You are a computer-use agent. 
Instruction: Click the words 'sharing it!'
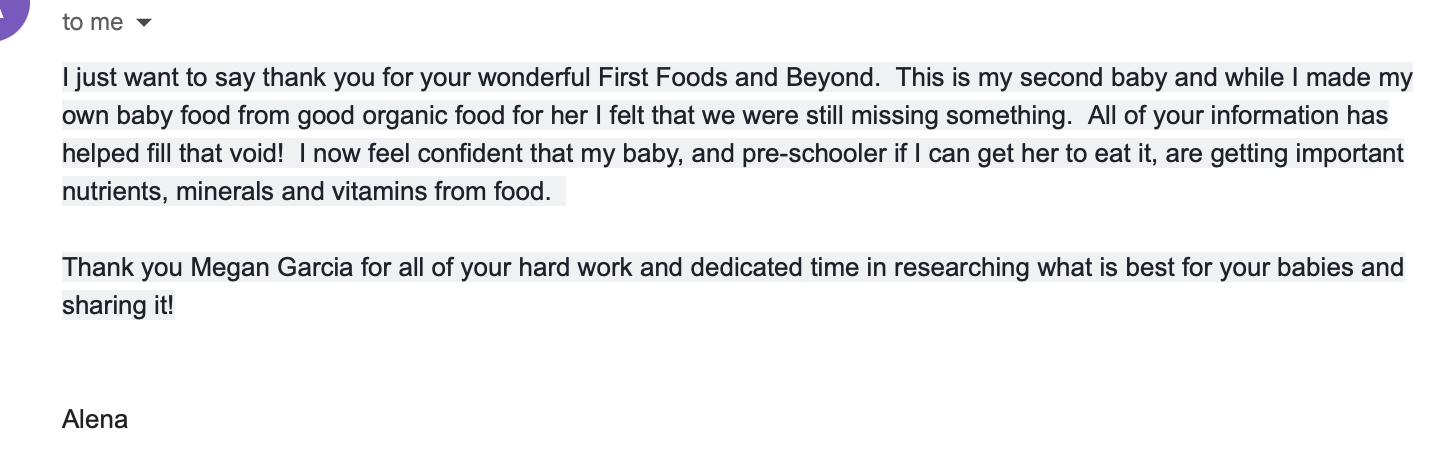click(118, 306)
